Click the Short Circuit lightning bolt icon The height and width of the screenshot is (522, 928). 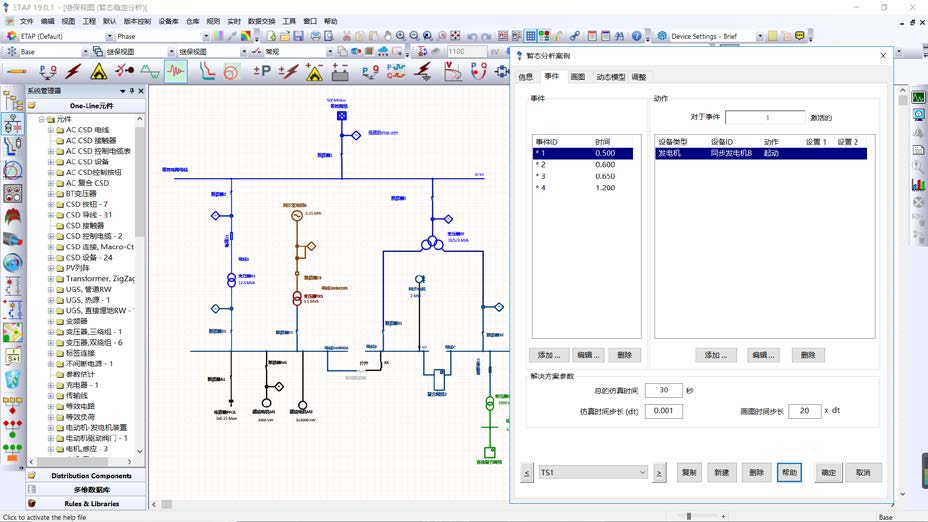(73, 72)
